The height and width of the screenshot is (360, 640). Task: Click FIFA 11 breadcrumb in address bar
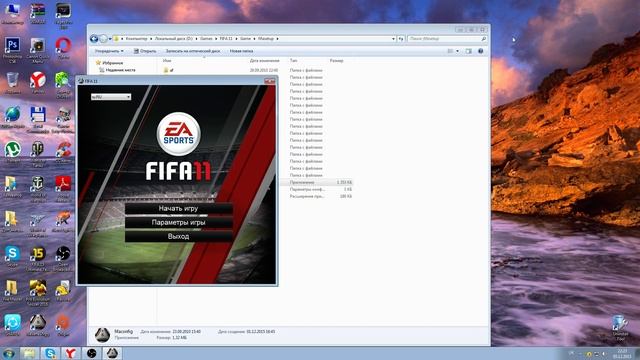pyautogui.click(x=226, y=39)
